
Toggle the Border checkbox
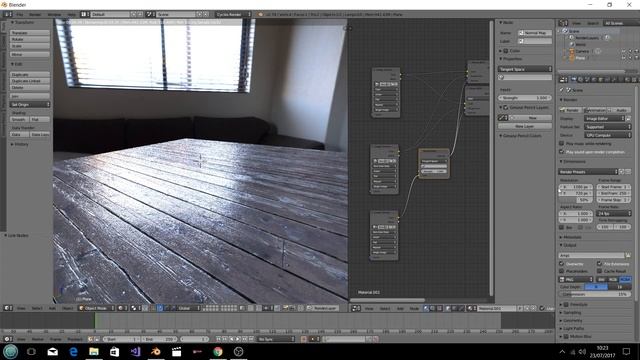562,227
